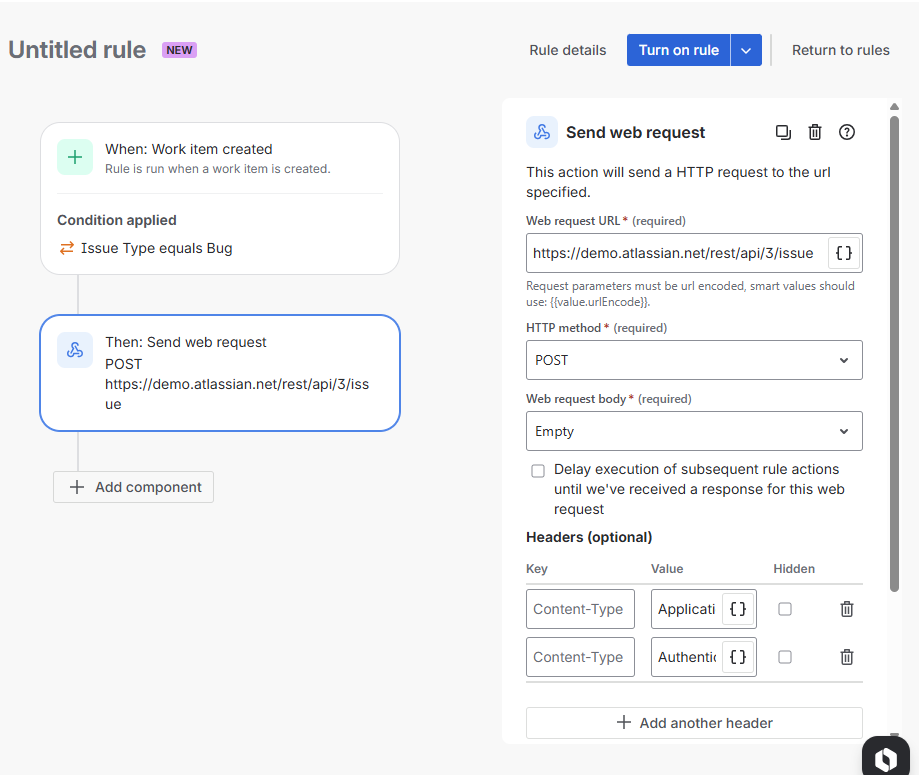Remove the second header row

pos(846,657)
